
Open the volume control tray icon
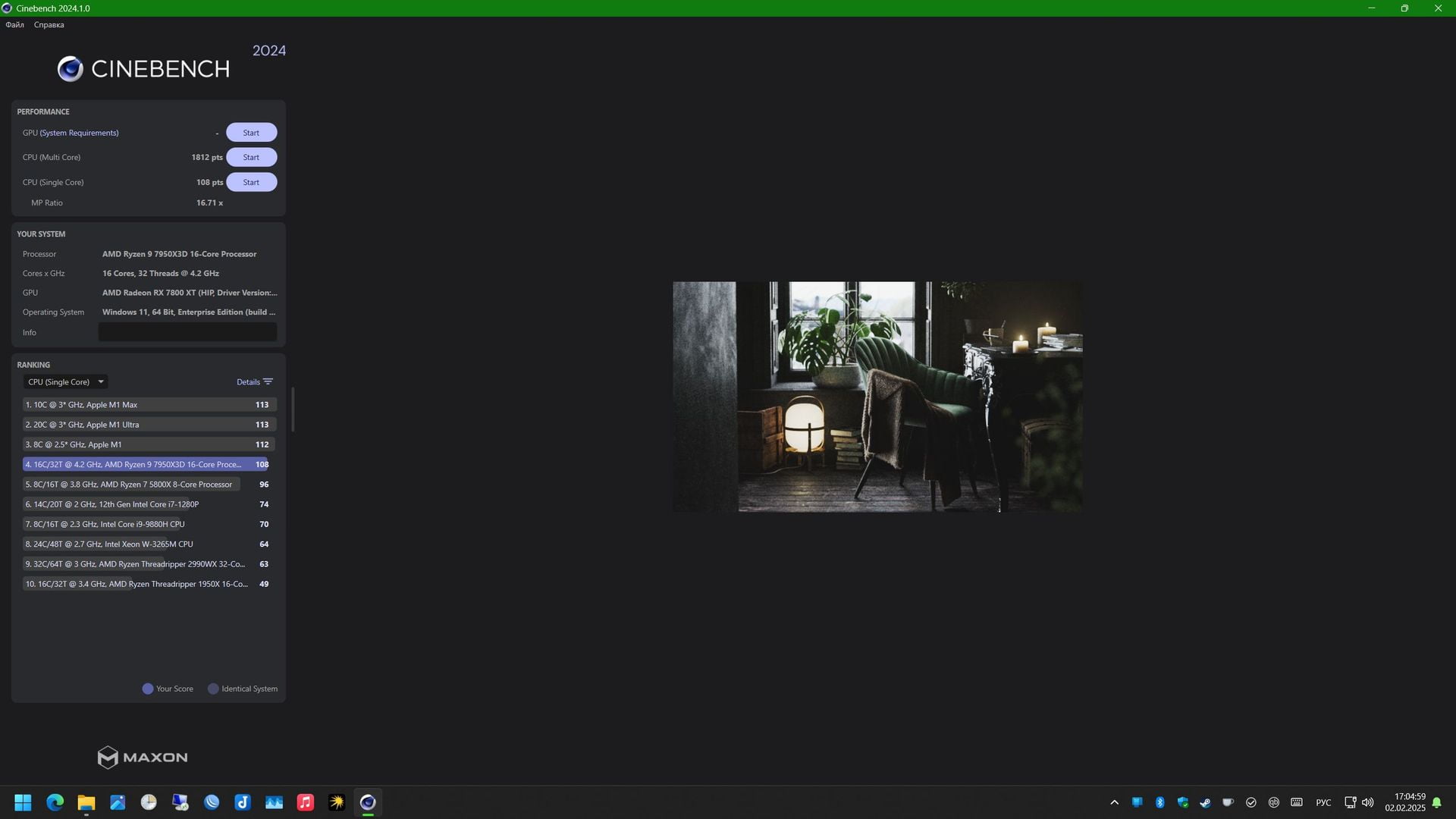[x=1367, y=802]
